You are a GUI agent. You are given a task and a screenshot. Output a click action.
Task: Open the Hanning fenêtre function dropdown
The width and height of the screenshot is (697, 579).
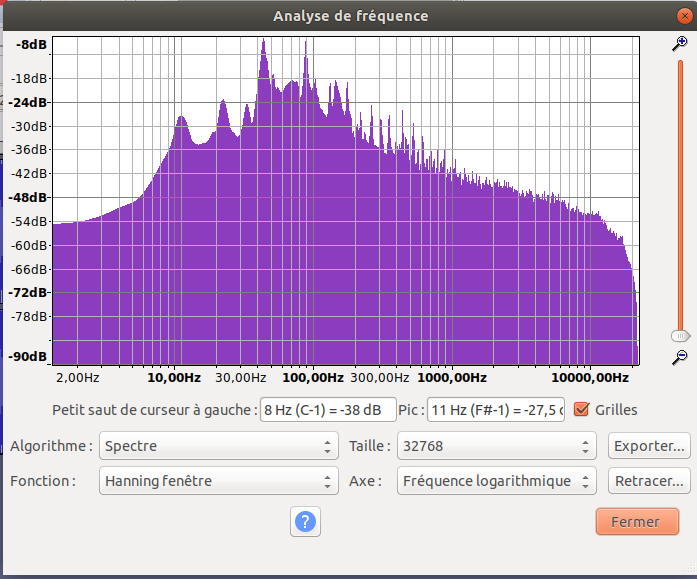tap(219, 481)
